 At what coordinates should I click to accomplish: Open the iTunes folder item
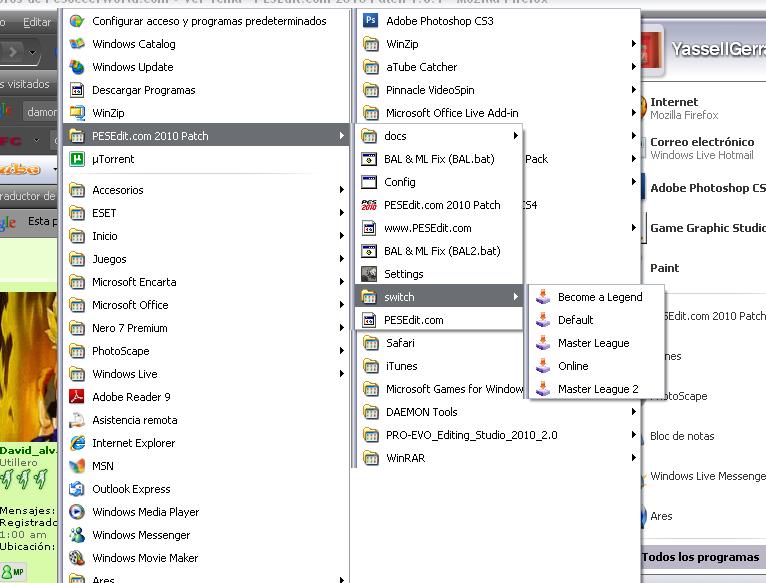pos(441,366)
